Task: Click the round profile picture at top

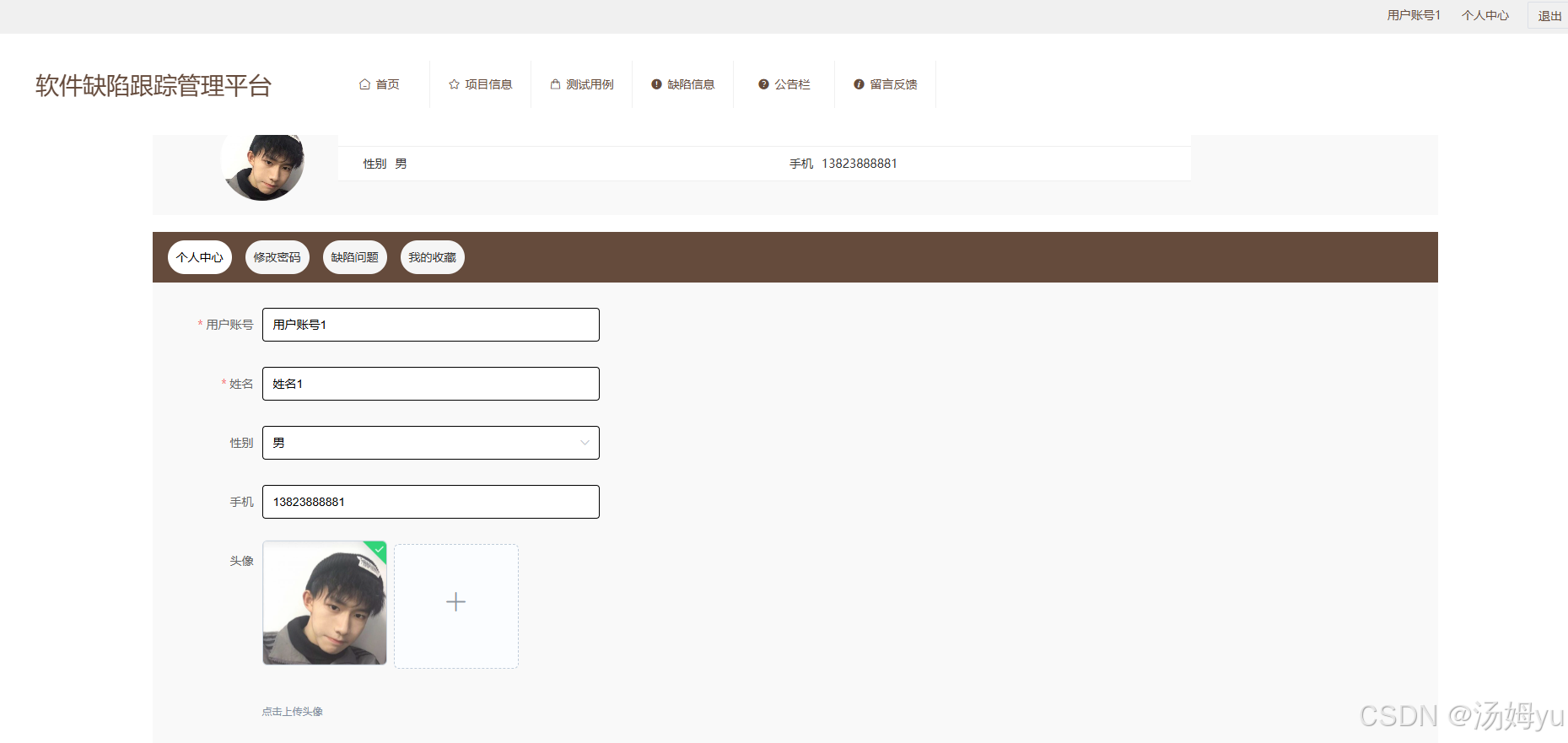Action: [262, 166]
